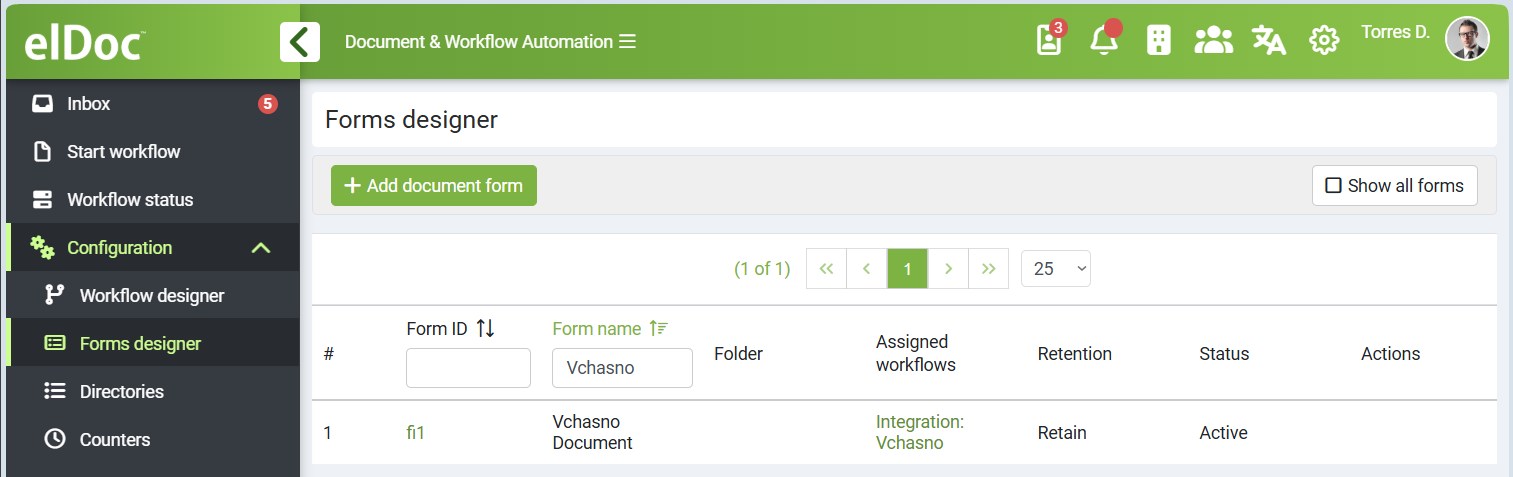Open the page size dropdown showing 25
This screenshot has height=477, width=1513.
point(1055,269)
